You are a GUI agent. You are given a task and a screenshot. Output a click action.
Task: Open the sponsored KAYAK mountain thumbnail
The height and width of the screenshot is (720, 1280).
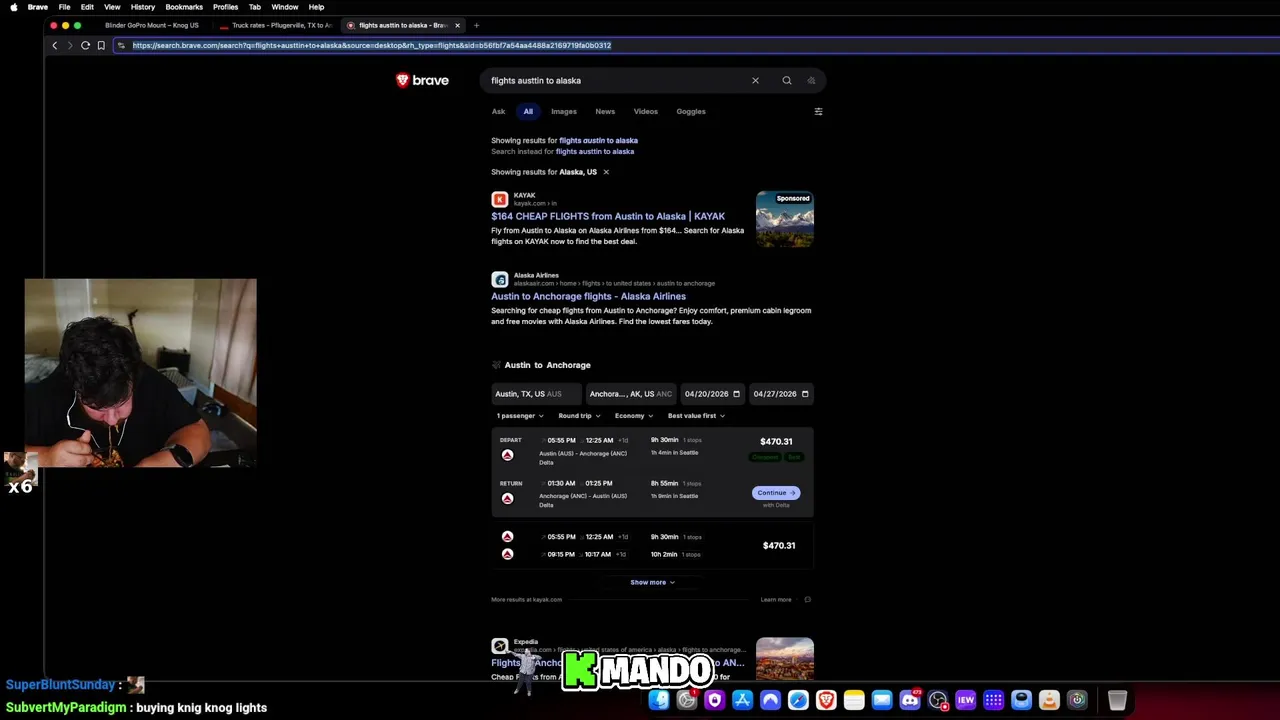click(785, 219)
